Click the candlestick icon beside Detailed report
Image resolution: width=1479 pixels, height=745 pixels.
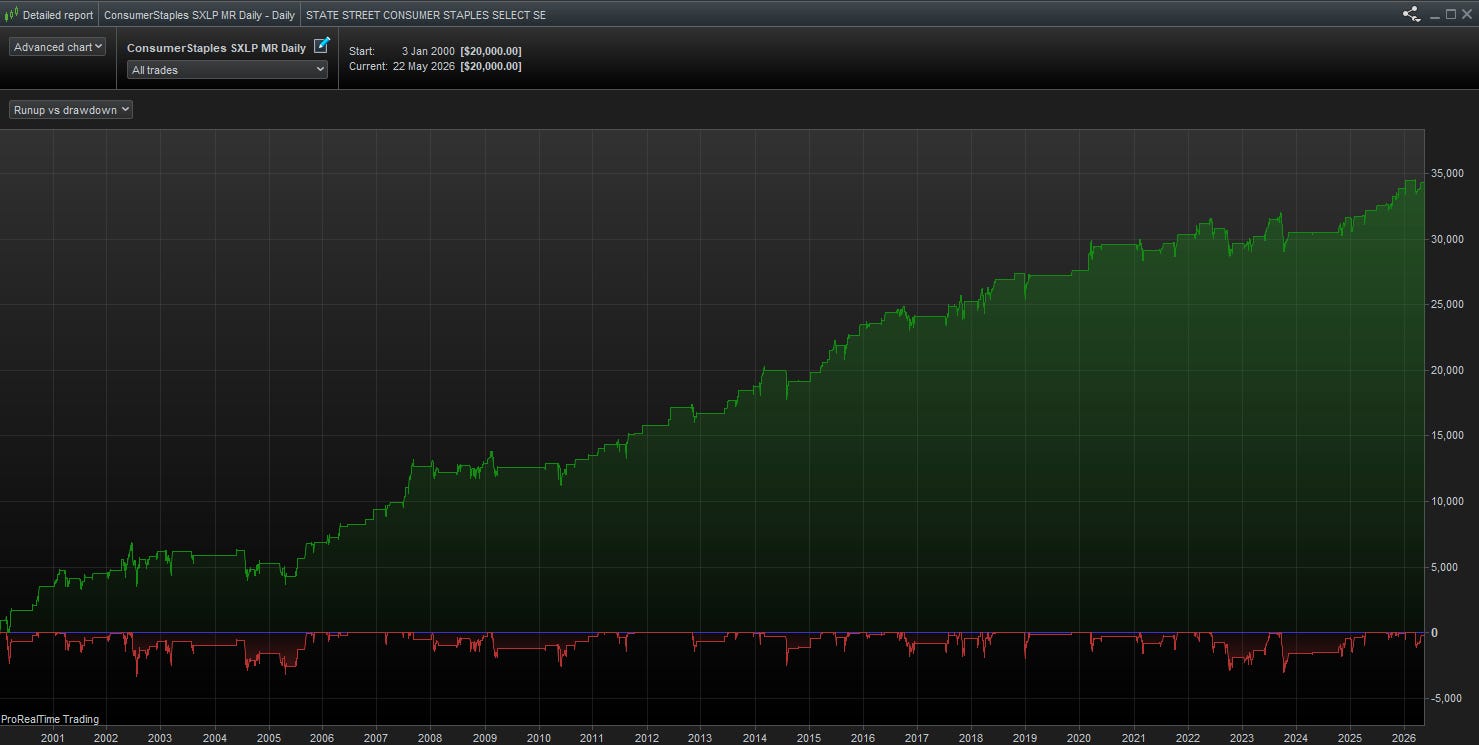click(x=11, y=15)
